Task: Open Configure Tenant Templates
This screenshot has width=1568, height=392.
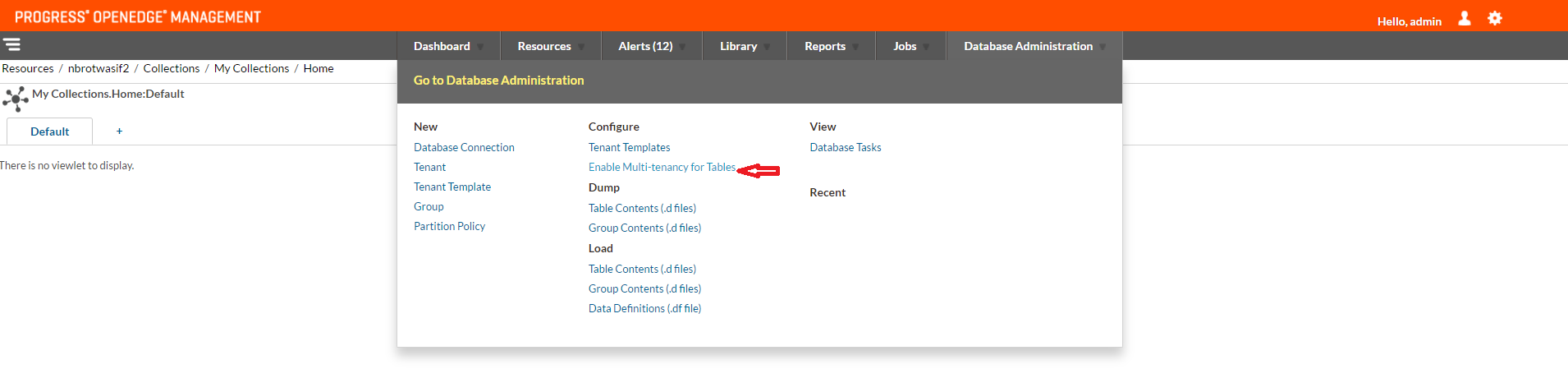Action: tap(629, 147)
